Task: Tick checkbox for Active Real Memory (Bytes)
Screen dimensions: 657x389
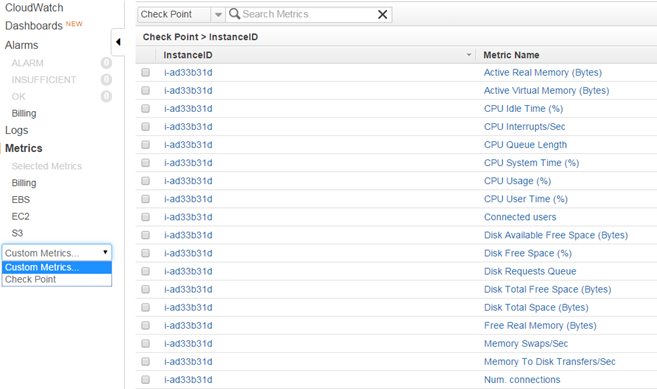Action: pos(145,73)
